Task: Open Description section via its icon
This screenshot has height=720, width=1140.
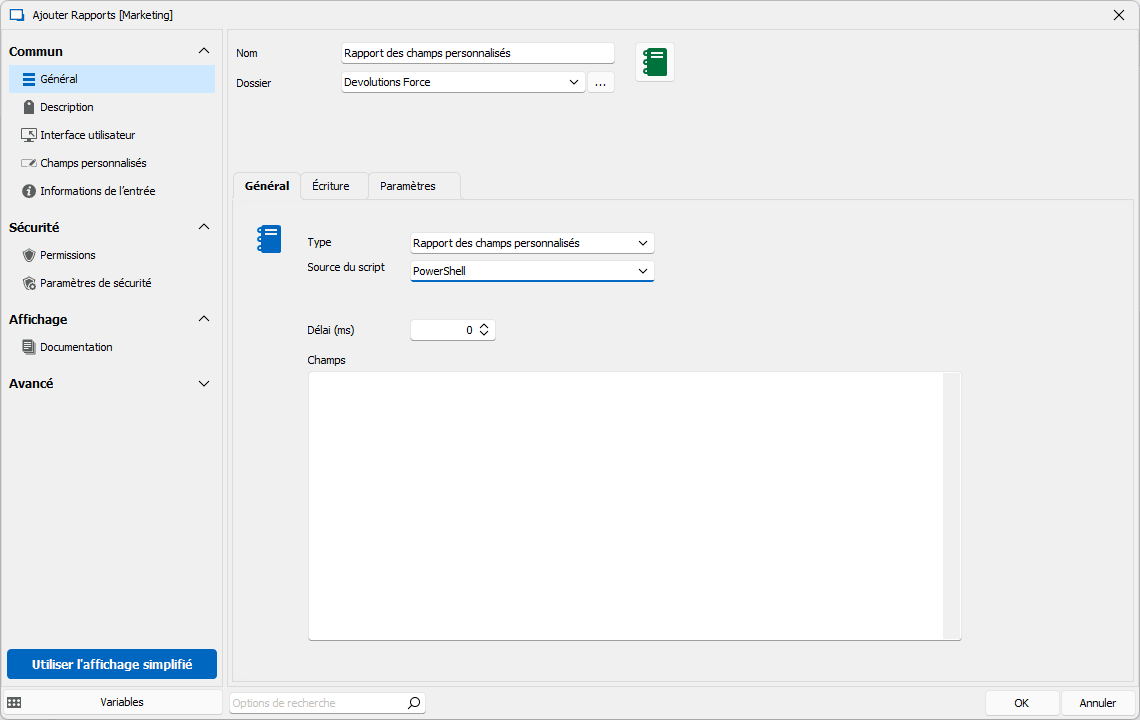Action: point(29,107)
